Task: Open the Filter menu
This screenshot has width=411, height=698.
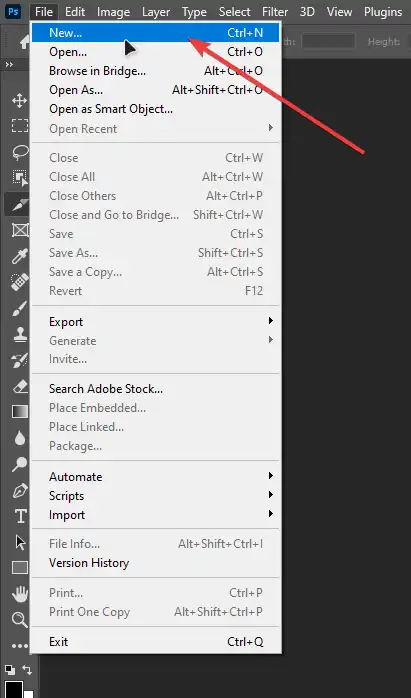Action: (275, 12)
